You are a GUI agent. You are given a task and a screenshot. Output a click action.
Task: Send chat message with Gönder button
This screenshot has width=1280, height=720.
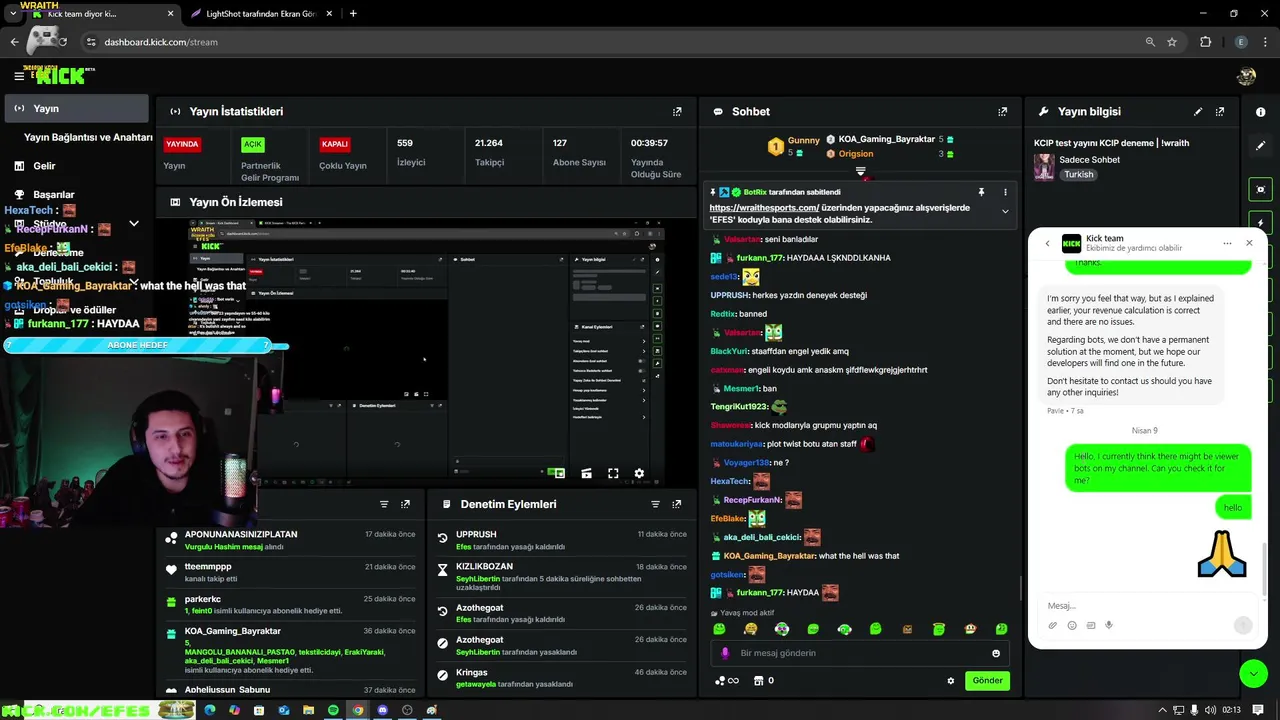click(987, 680)
